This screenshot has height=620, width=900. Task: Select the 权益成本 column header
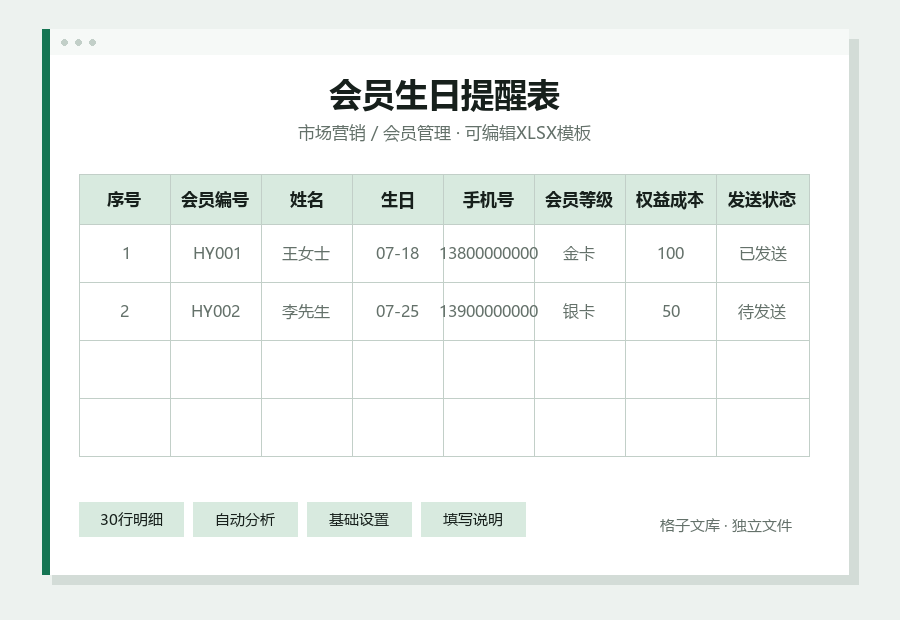click(670, 200)
